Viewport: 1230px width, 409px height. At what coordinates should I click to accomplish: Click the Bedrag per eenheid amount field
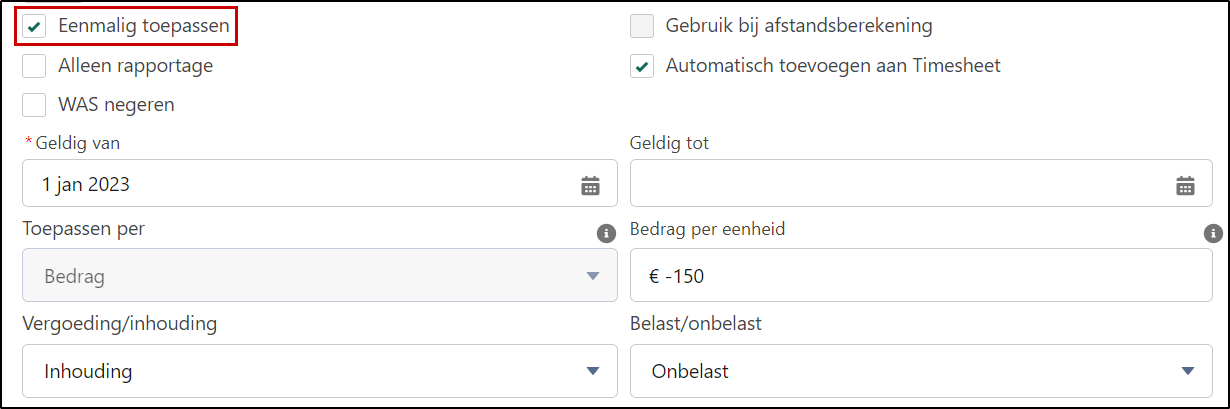920,275
